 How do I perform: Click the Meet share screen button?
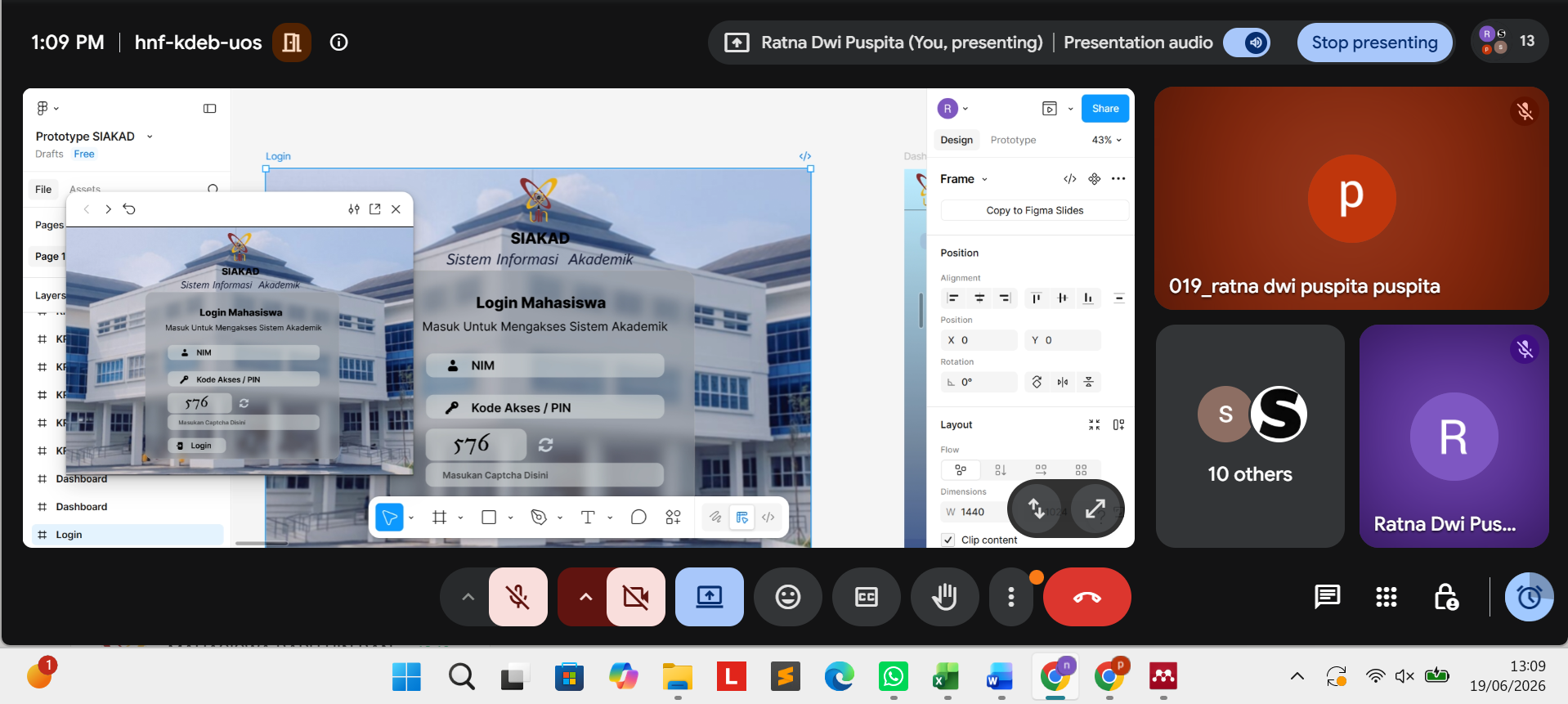click(710, 597)
